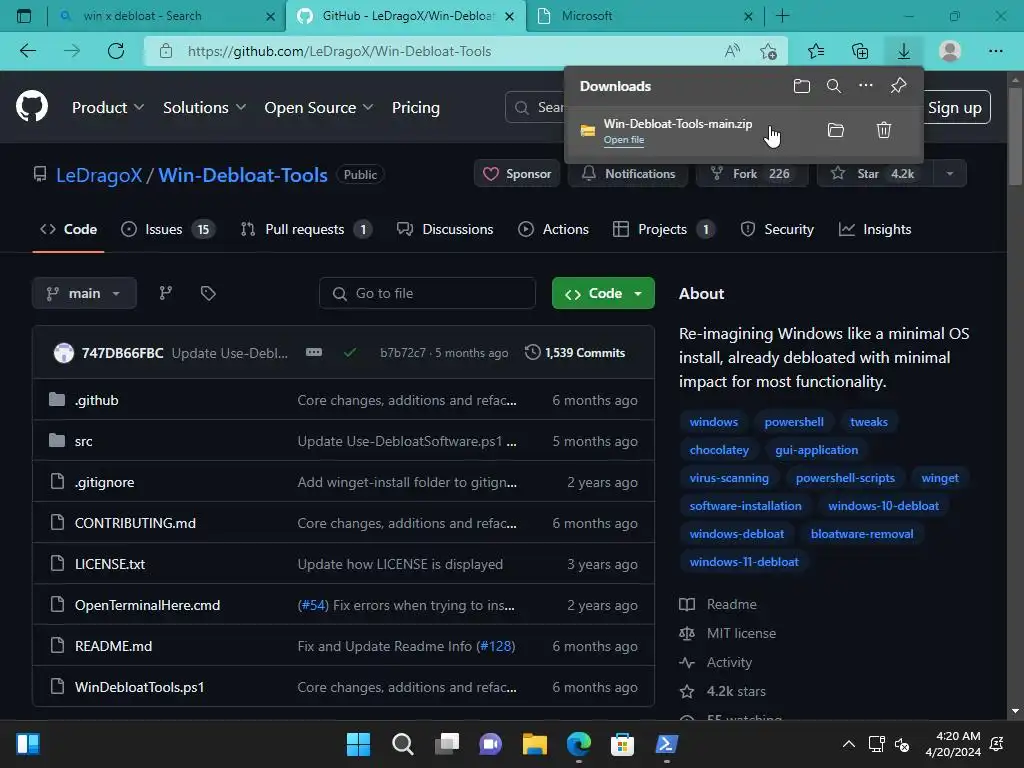Delete Win-Debloat-Tools-main.zip download entry
Screen dimensions: 1024x768
[884, 130]
